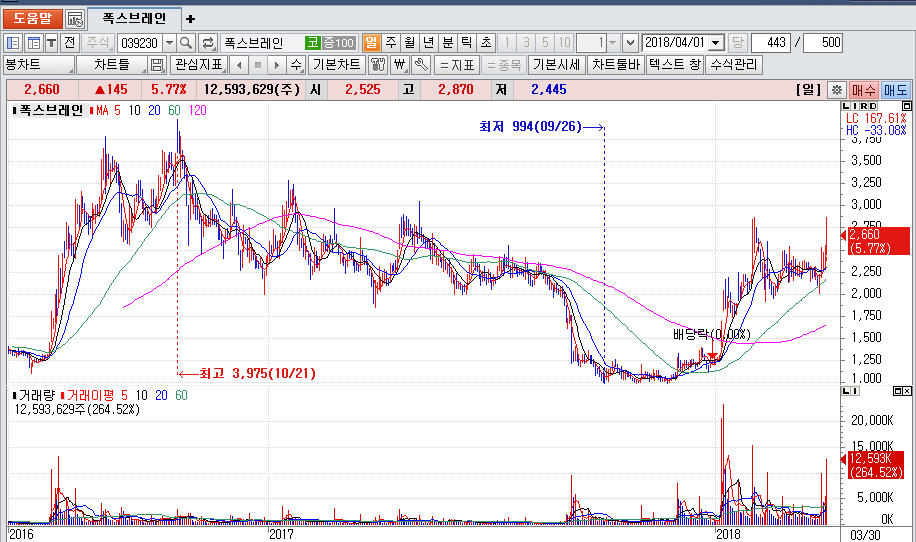Image resolution: width=916 pixels, height=542 pixels.
Task: Click the icon next to 도움말 button
Action: (x=75, y=18)
